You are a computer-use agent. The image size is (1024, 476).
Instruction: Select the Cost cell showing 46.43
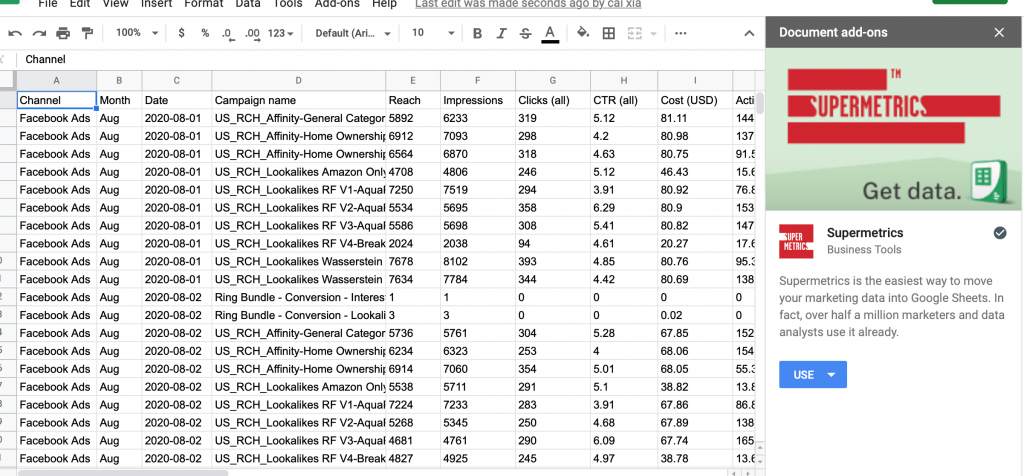tap(695, 172)
